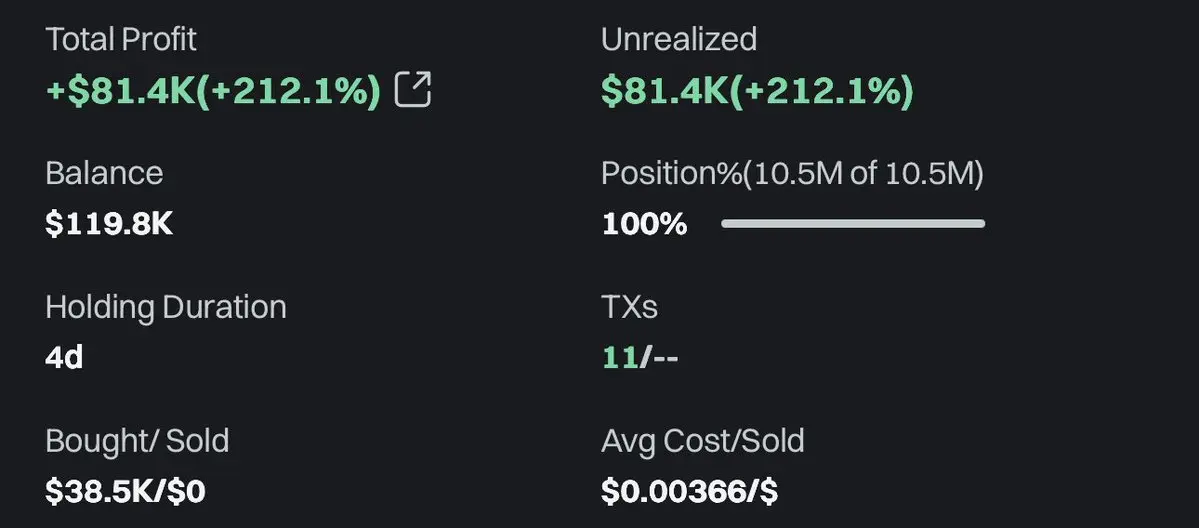Select the $38.5K/$0 bought sold value
The width and height of the screenshot is (1199, 528).
tap(125, 491)
